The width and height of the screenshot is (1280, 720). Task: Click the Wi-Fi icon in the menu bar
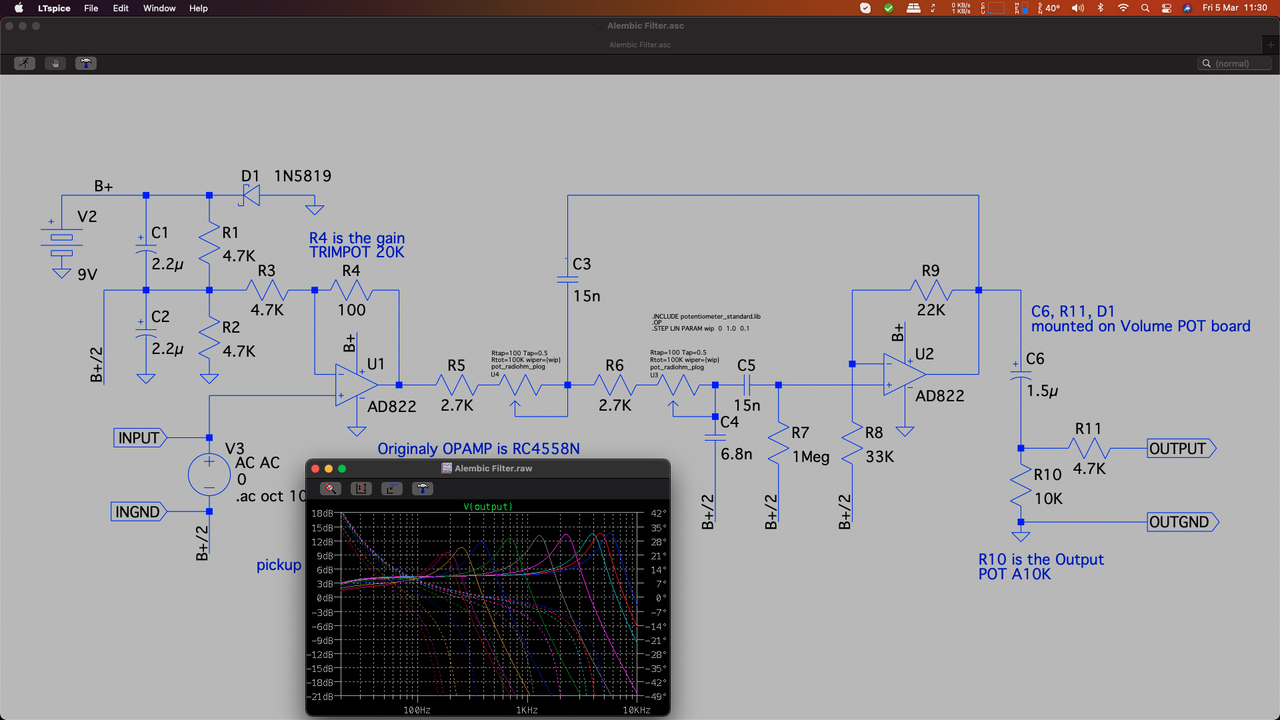tap(1123, 8)
